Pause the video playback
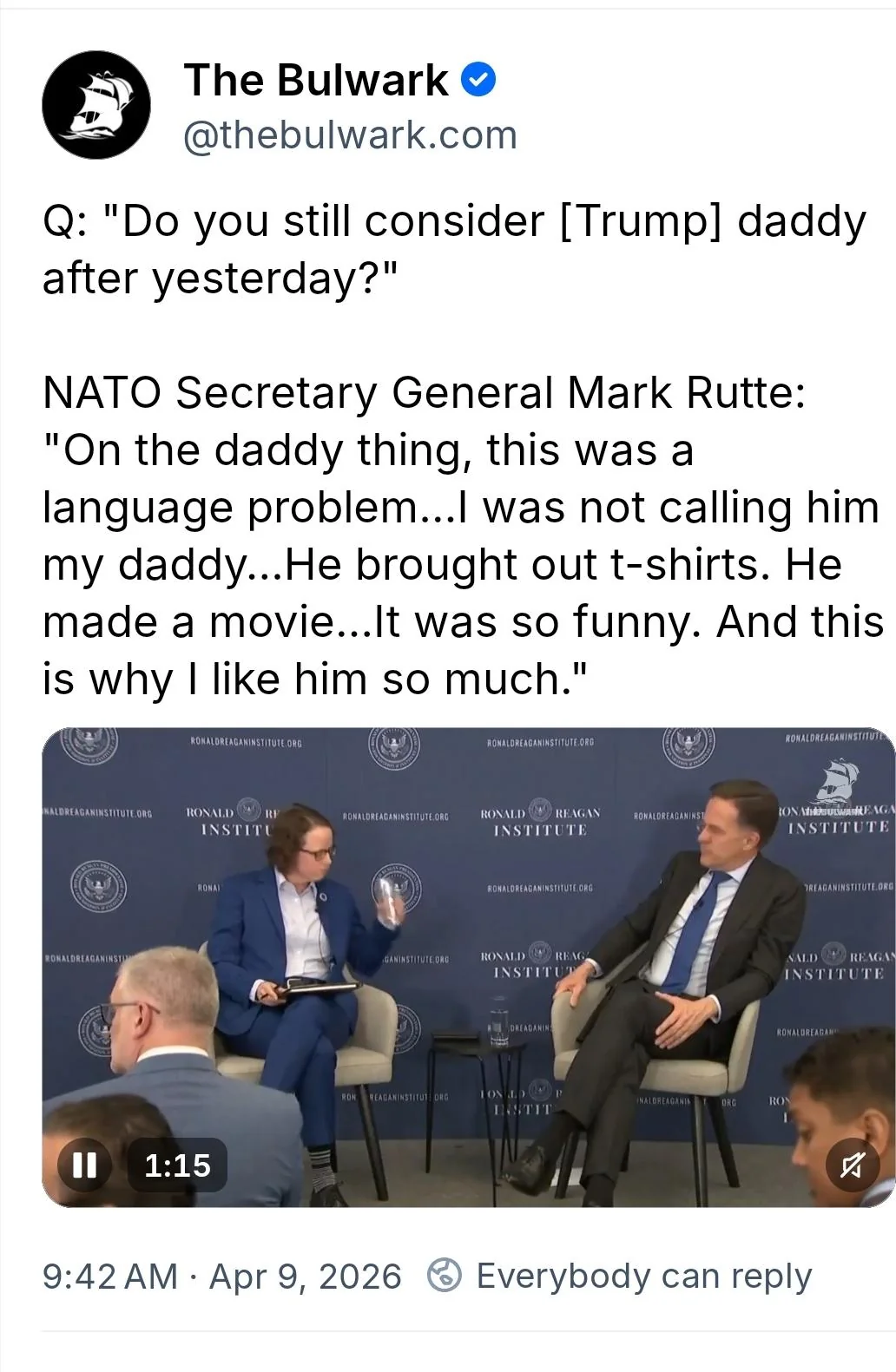 [x=84, y=1164]
